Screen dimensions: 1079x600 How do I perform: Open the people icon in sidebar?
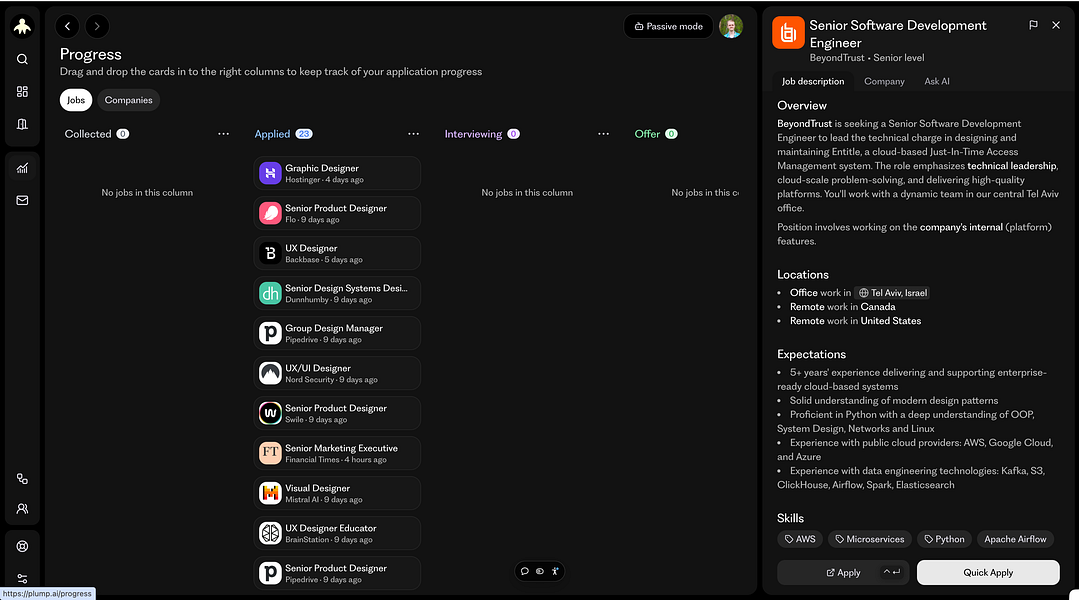22,509
